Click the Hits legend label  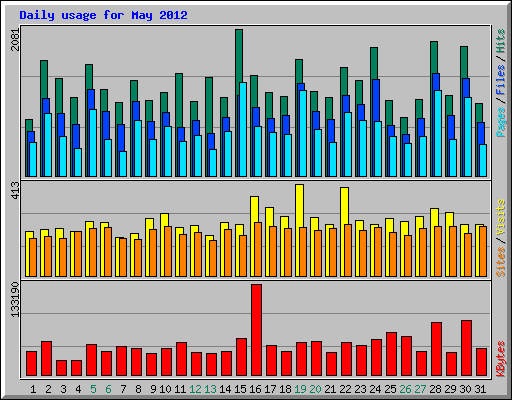(501, 41)
